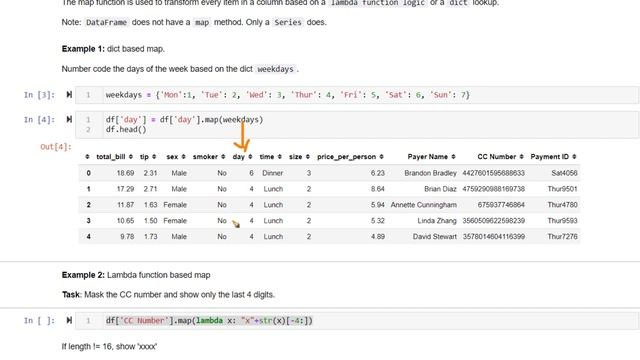
Task: Select Payment ID Thur4780 cell
Action: click(562, 205)
